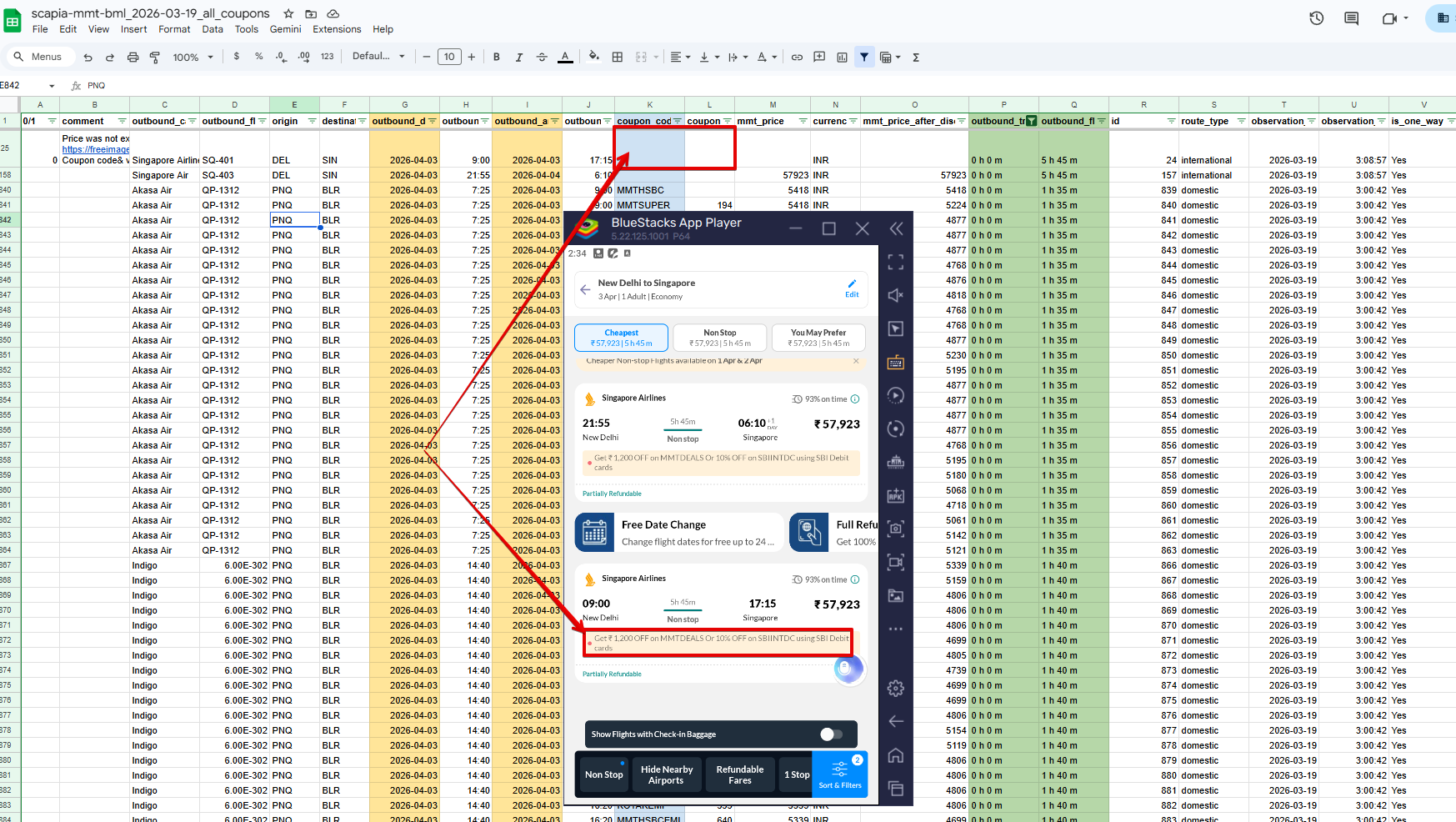The width and height of the screenshot is (1456, 822).
Task: Click BlueStacks home icon in sidebar
Action: click(896, 755)
